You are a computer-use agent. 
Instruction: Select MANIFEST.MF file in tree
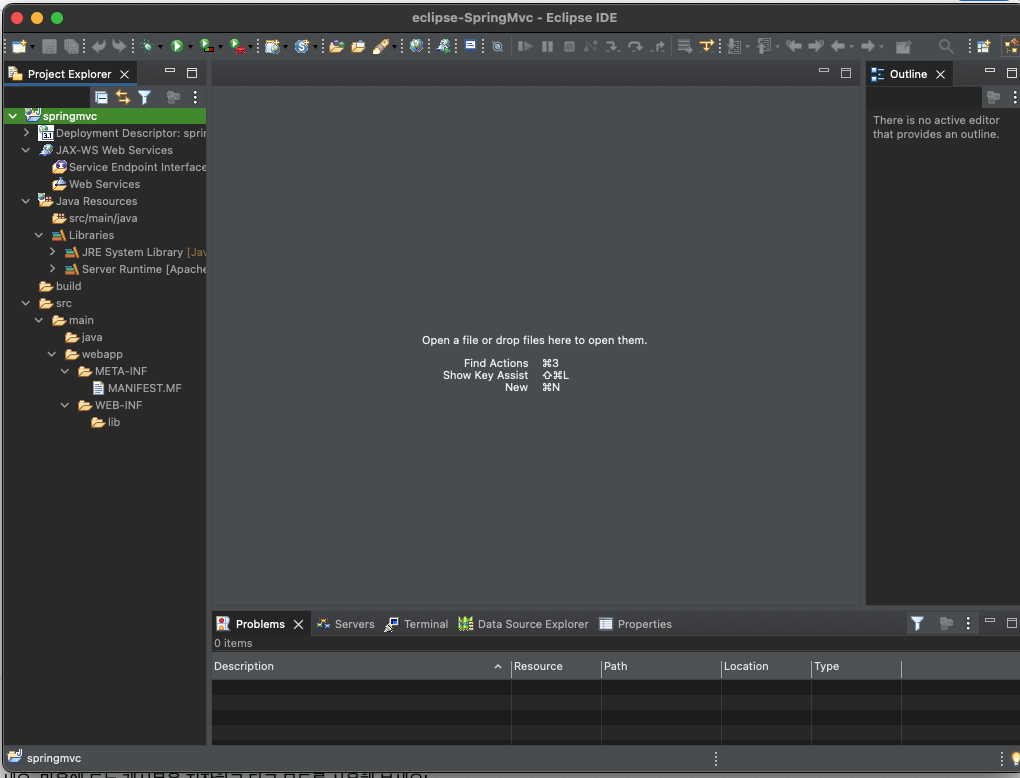pos(137,388)
